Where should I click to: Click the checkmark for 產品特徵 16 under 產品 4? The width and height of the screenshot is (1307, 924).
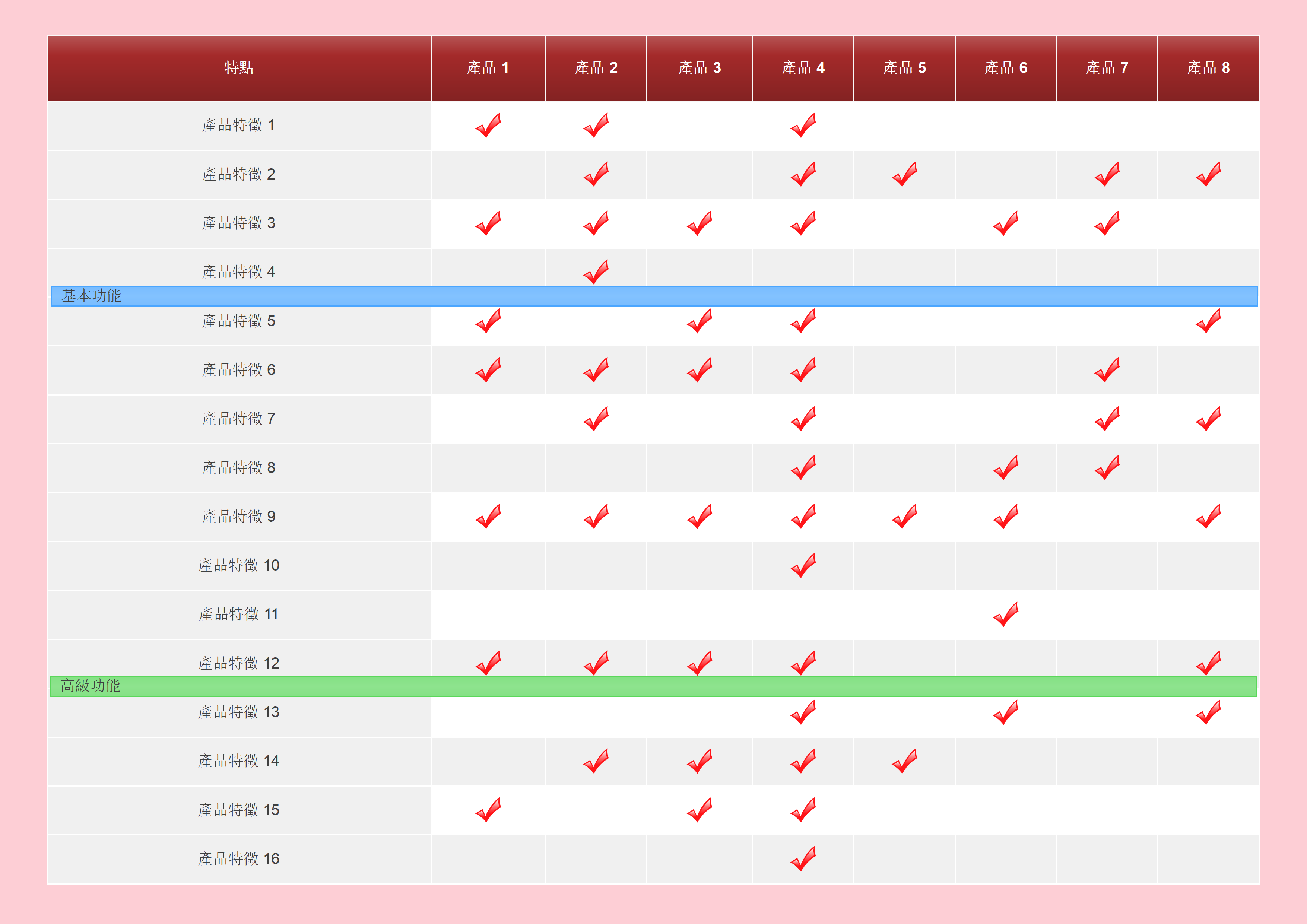click(803, 859)
